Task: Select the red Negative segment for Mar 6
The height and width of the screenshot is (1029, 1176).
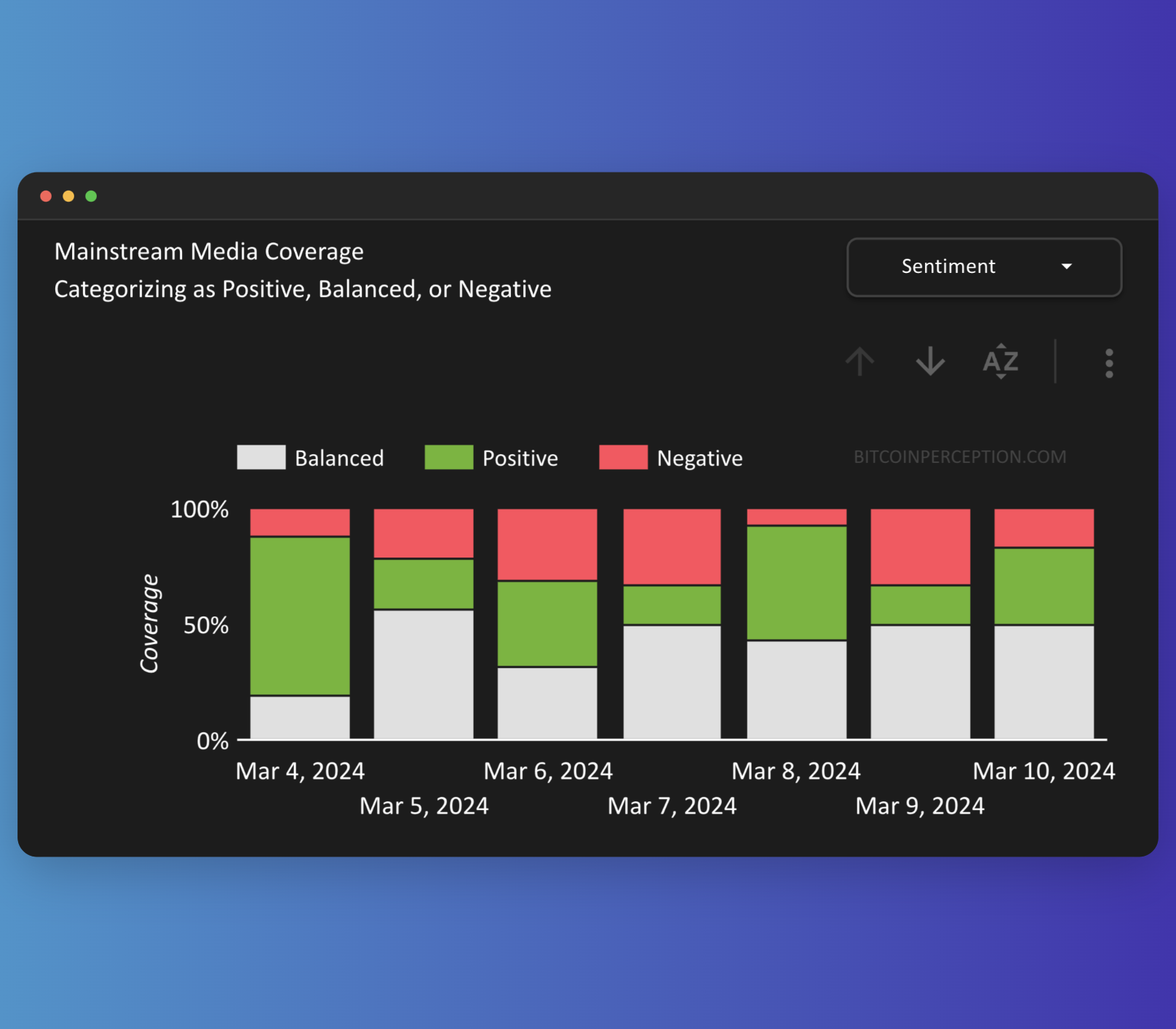Action: point(547,544)
